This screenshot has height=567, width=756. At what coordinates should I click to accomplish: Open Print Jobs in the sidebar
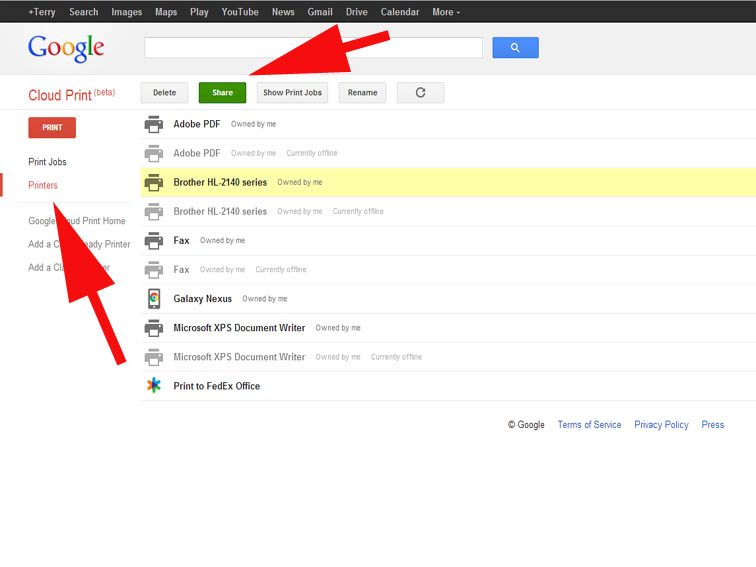coord(47,162)
